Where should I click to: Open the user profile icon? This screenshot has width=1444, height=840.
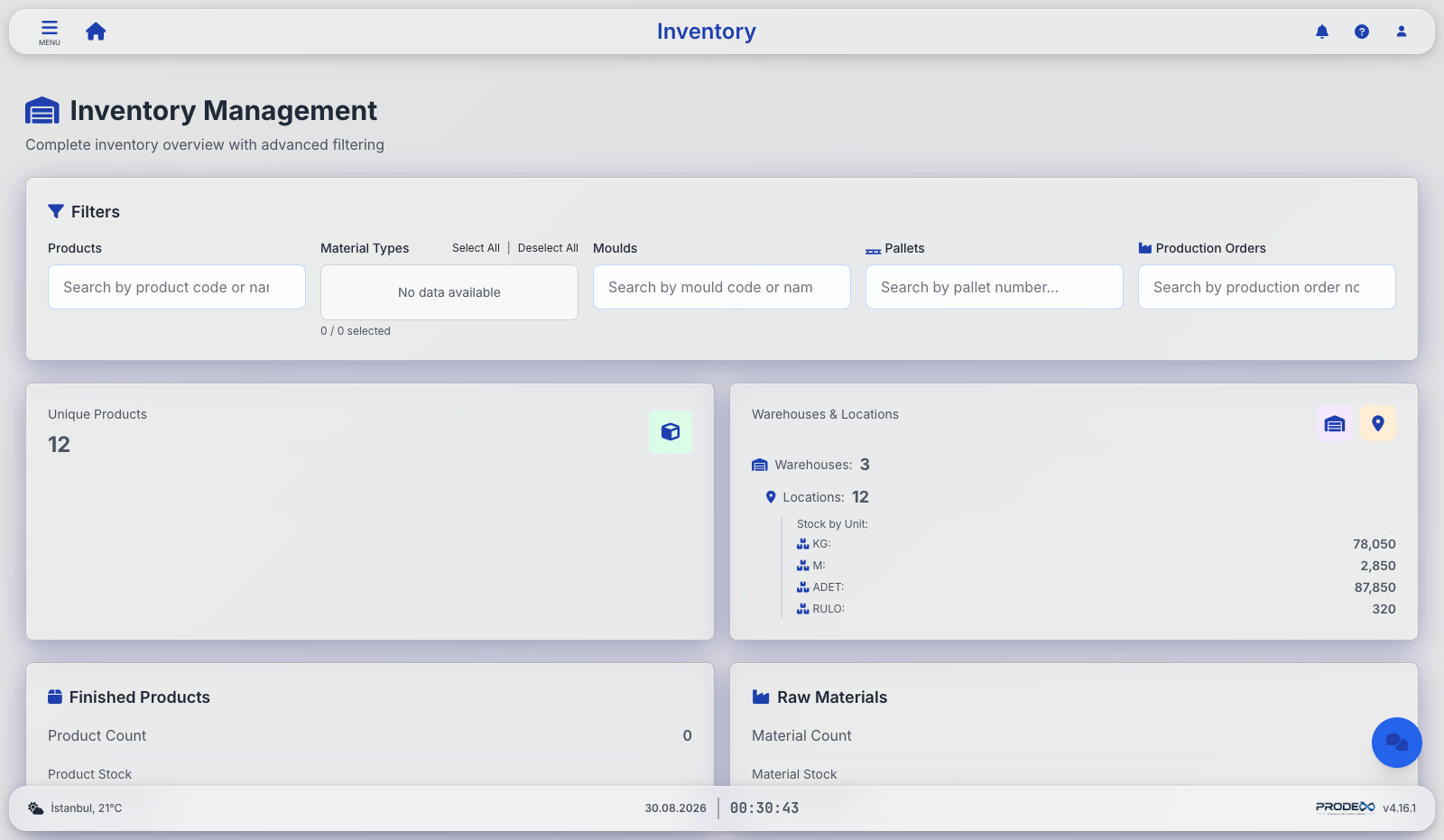pos(1402,32)
